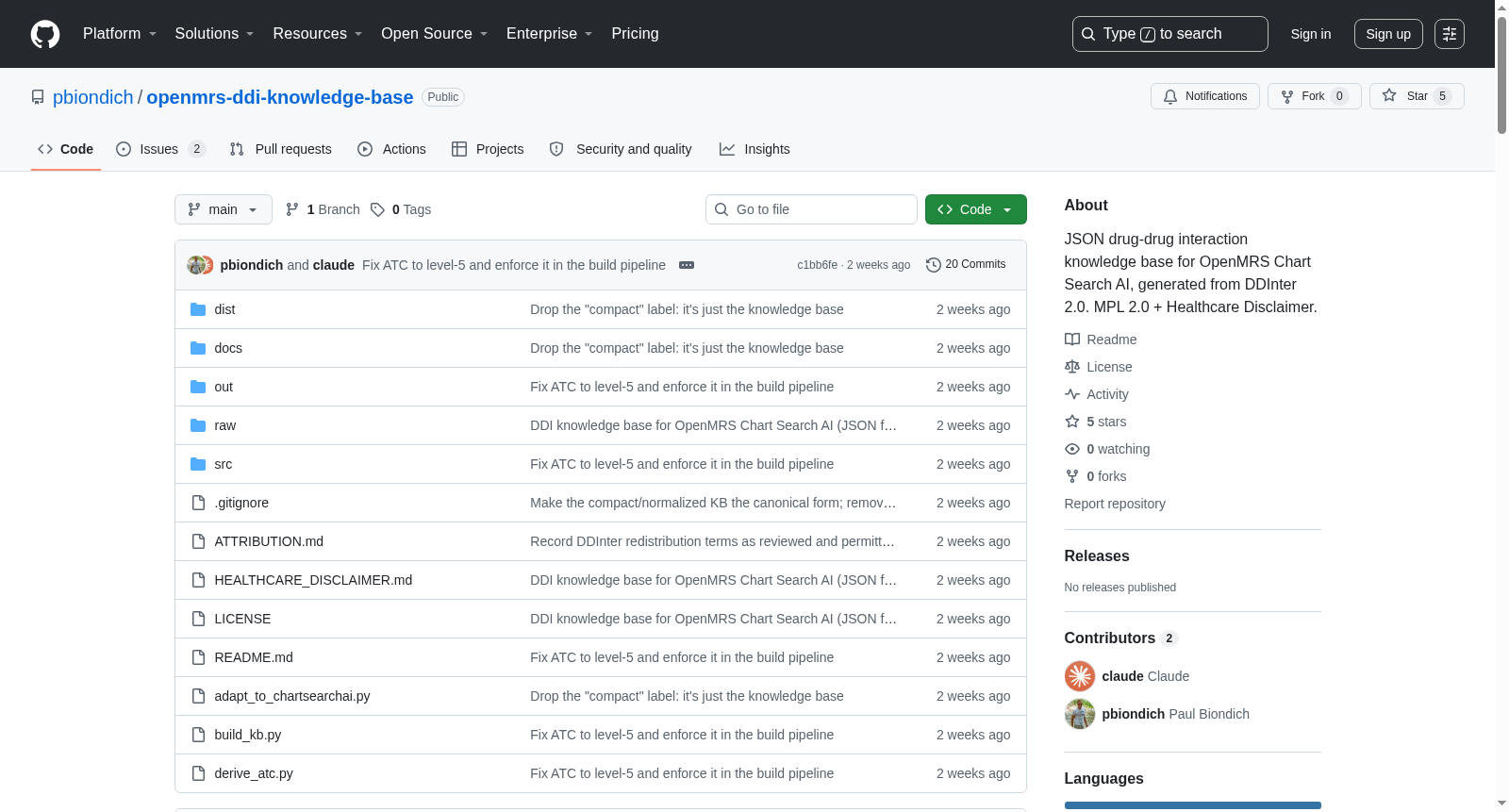Click the Sign up button
This screenshot has width=1509, height=812.
pos(1388,34)
